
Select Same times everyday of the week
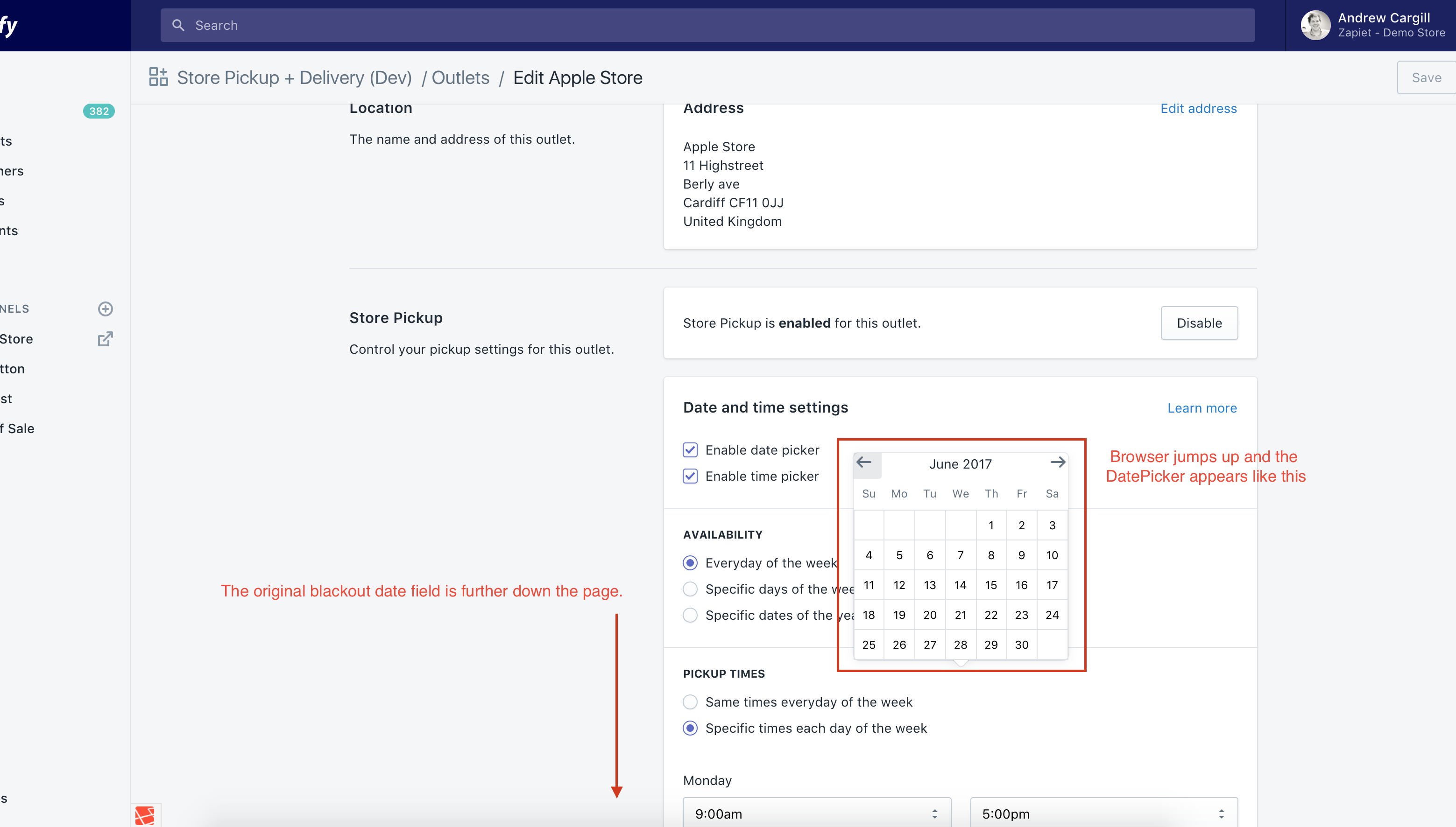pyautogui.click(x=690, y=701)
